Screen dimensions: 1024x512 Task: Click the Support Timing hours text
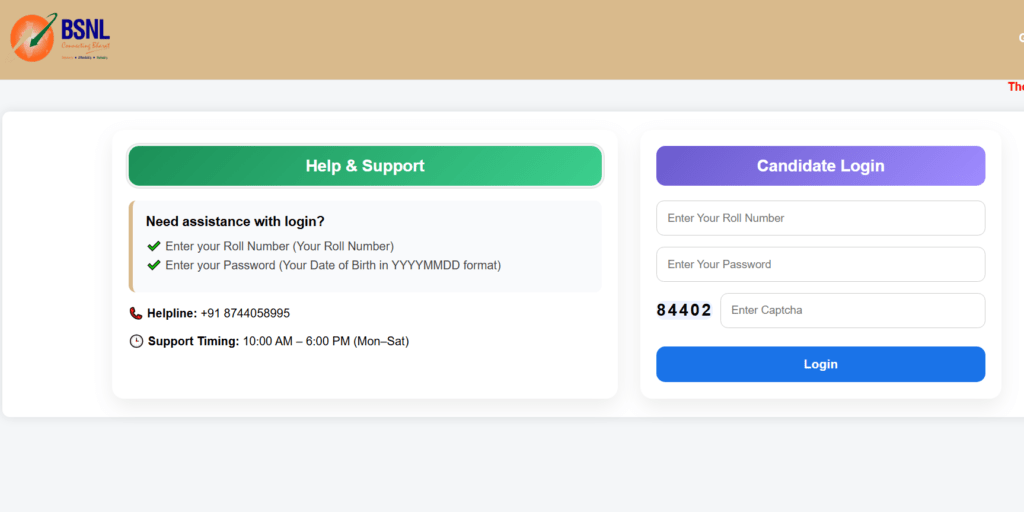point(326,341)
